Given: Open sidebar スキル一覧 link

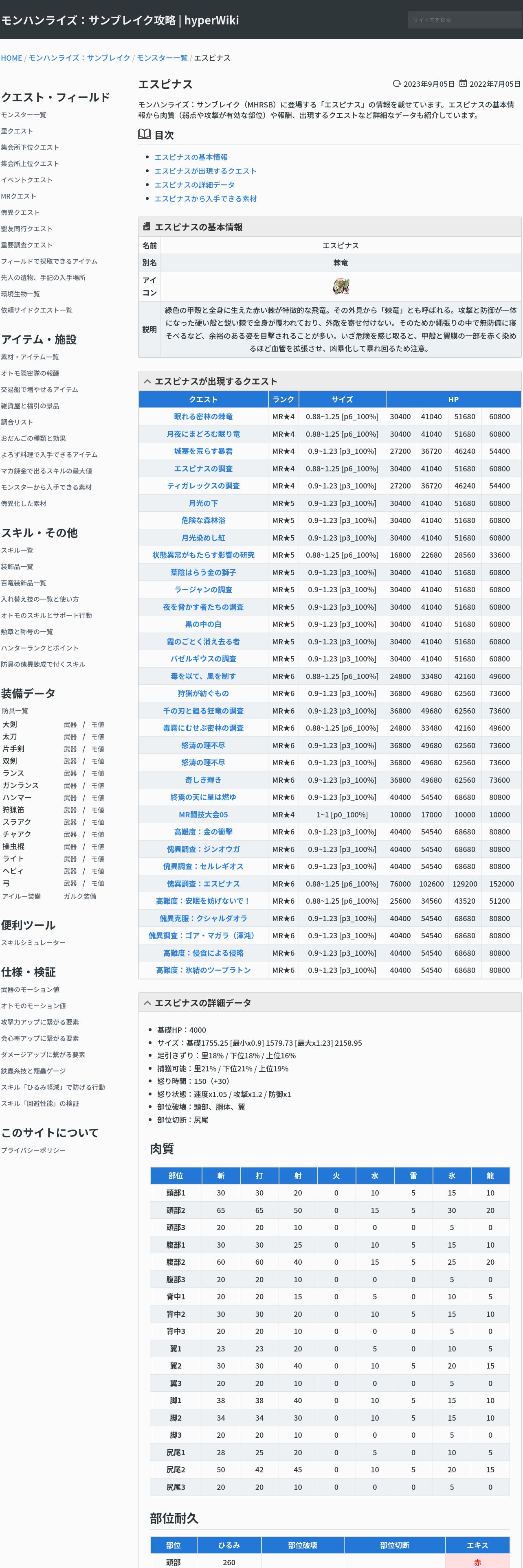Looking at the screenshot, I should [17, 550].
